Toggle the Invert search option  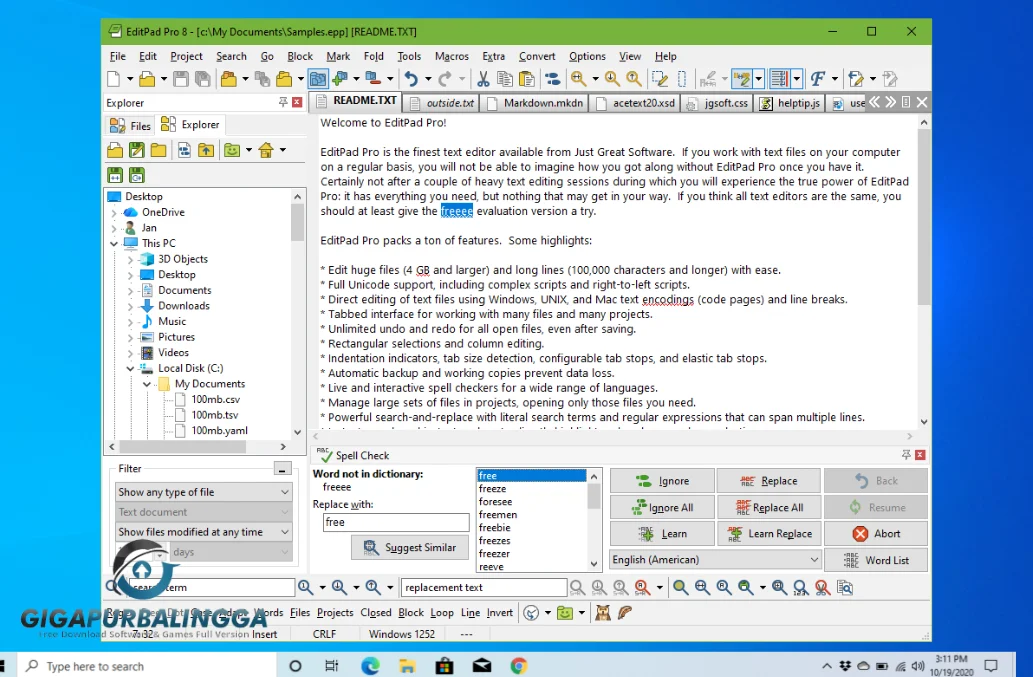[x=499, y=612]
